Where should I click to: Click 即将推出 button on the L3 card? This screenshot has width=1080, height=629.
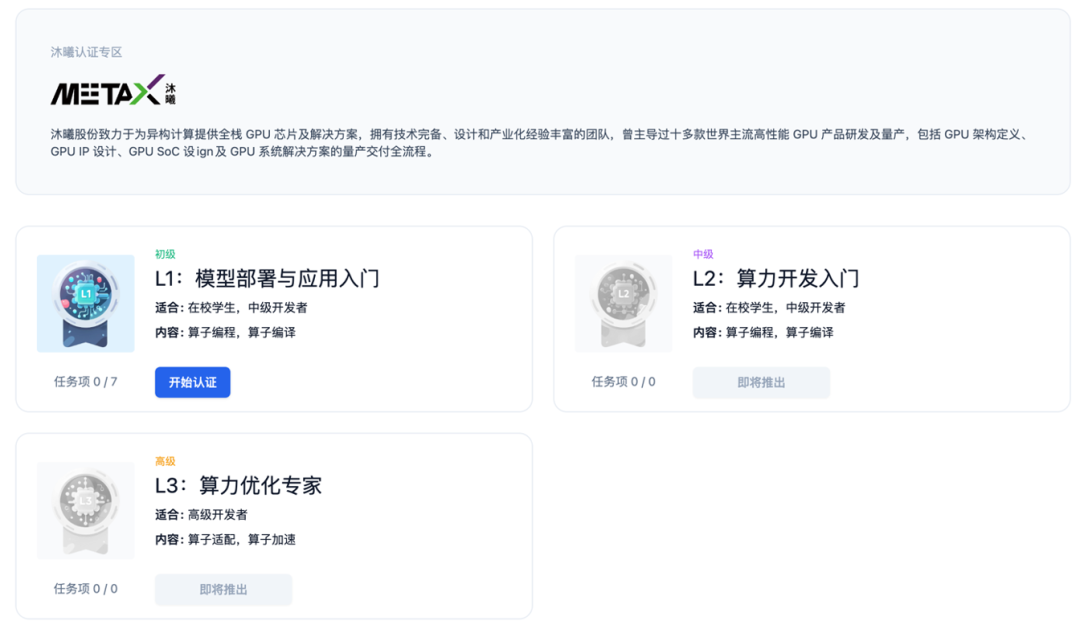[223, 589]
